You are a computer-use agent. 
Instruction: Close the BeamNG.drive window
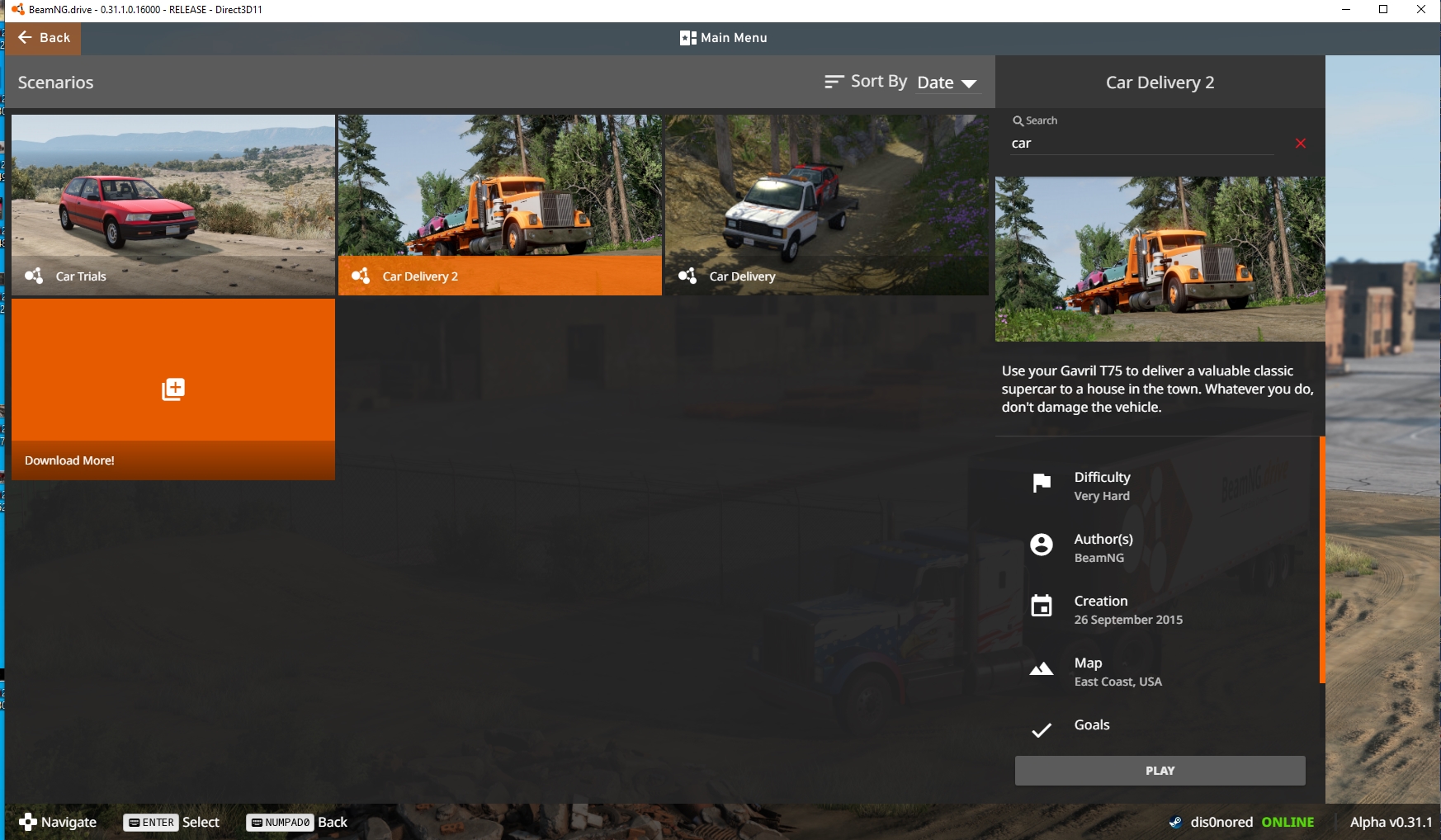coord(1421,10)
